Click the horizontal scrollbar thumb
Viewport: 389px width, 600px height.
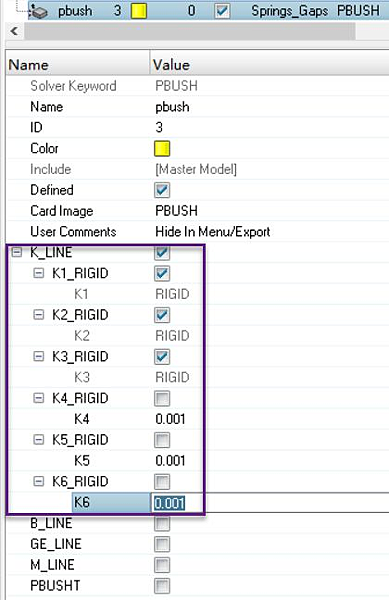click(190, 31)
